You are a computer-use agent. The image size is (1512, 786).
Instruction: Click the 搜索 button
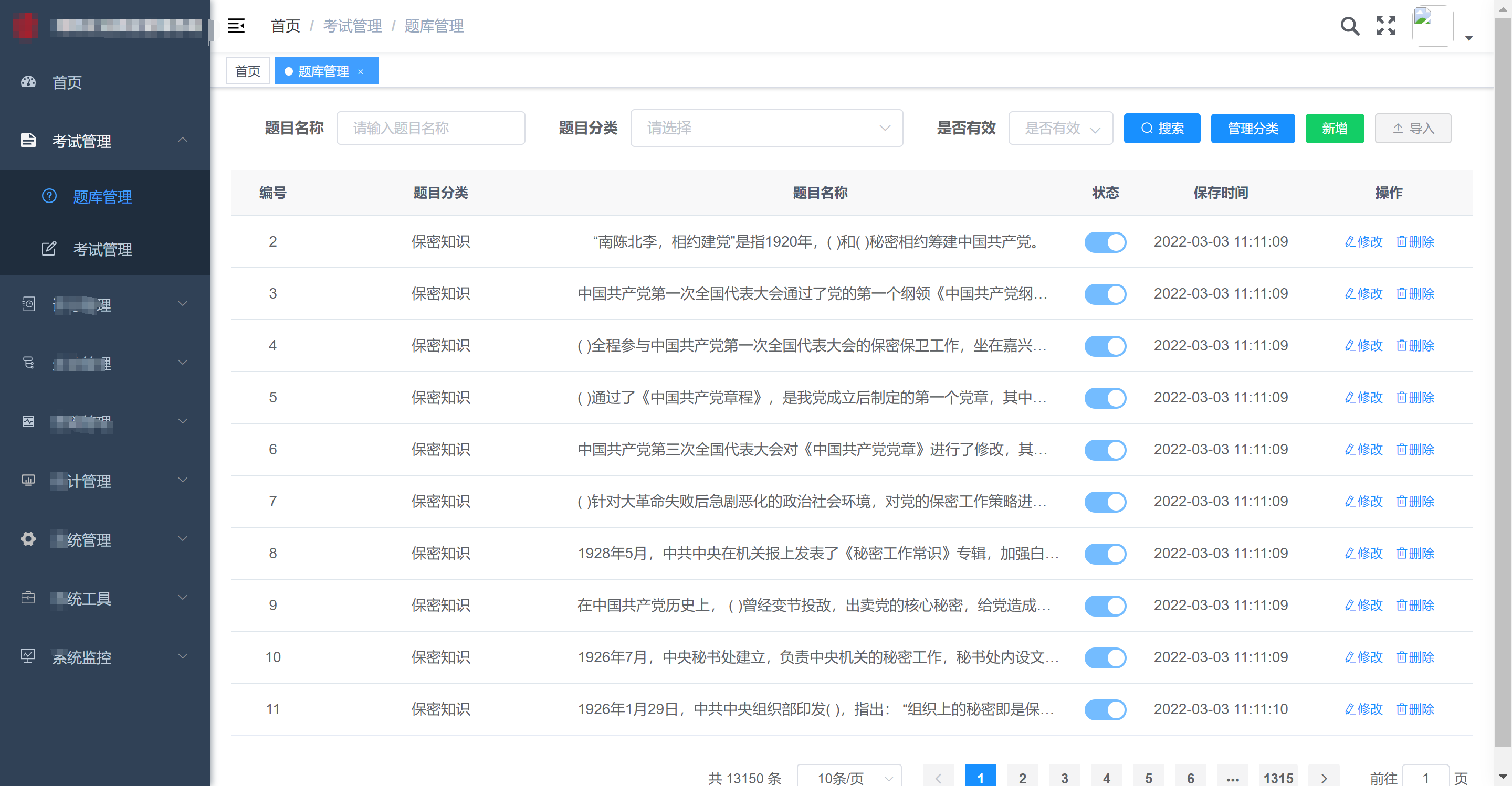pyautogui.click(x=1162, y=128)
